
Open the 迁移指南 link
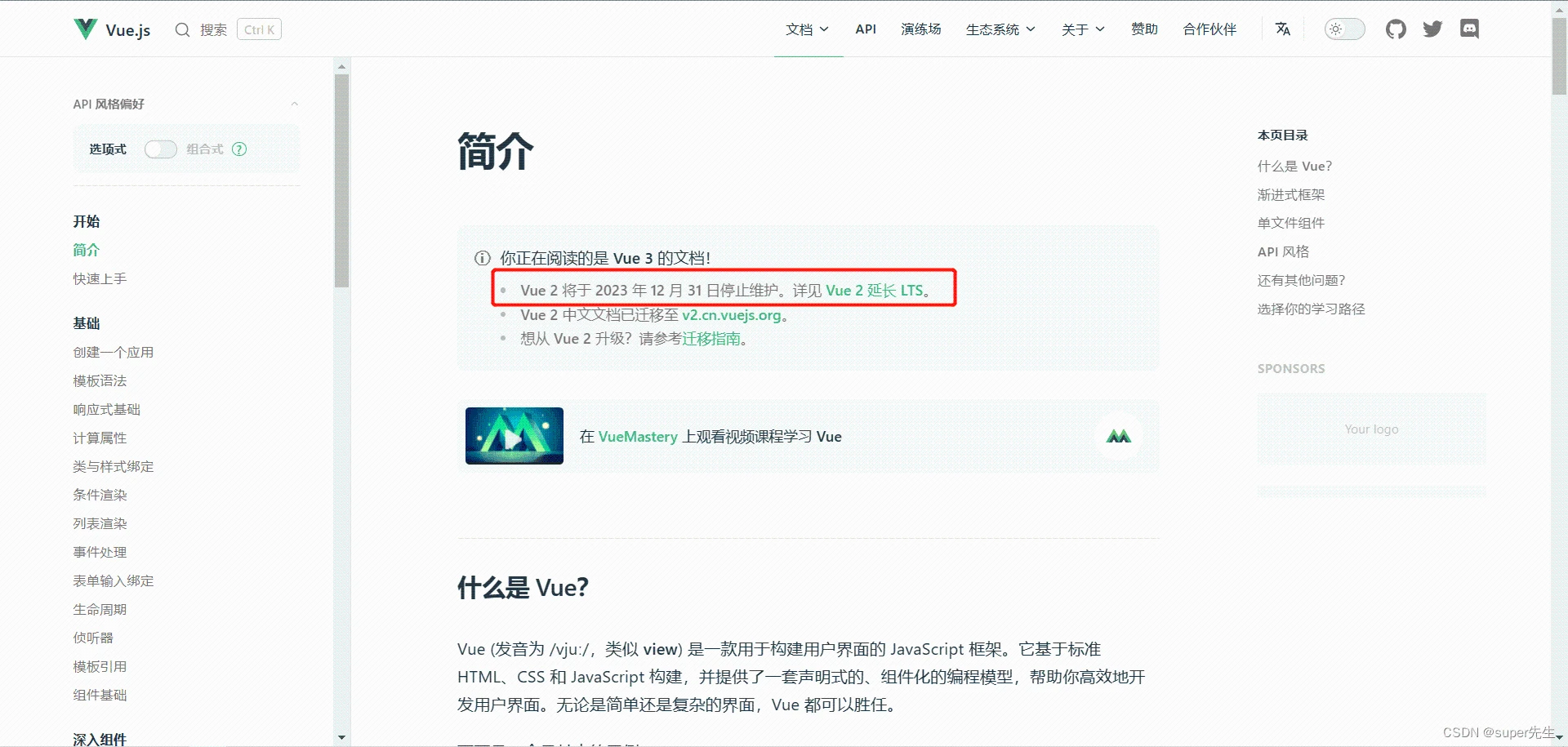[x=711, y=339]
